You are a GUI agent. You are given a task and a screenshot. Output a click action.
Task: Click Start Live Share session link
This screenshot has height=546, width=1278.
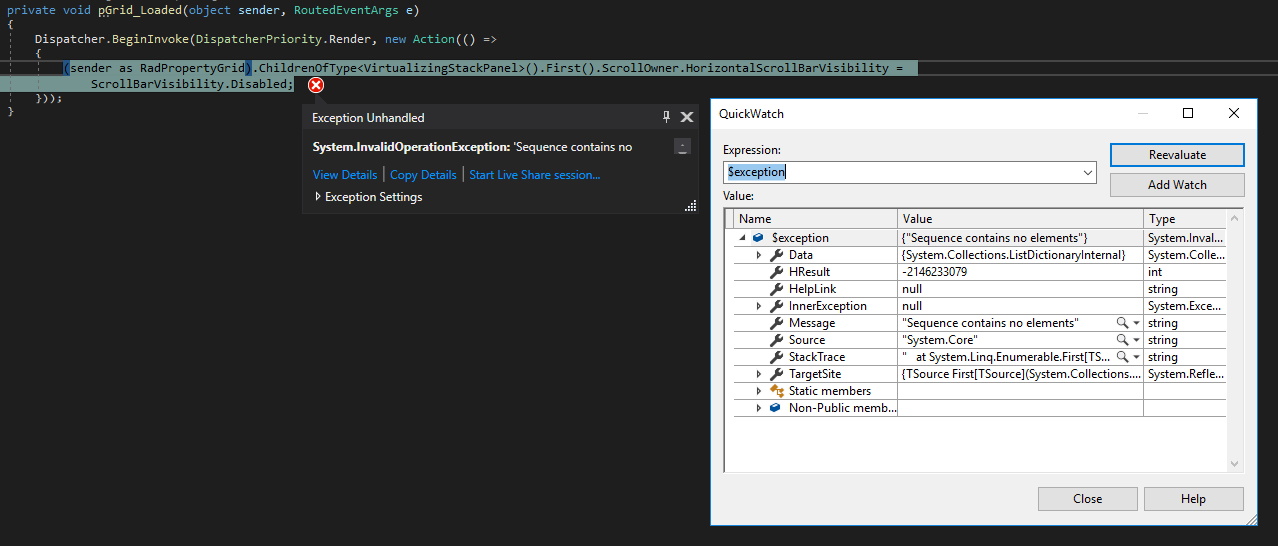point(535,175)
